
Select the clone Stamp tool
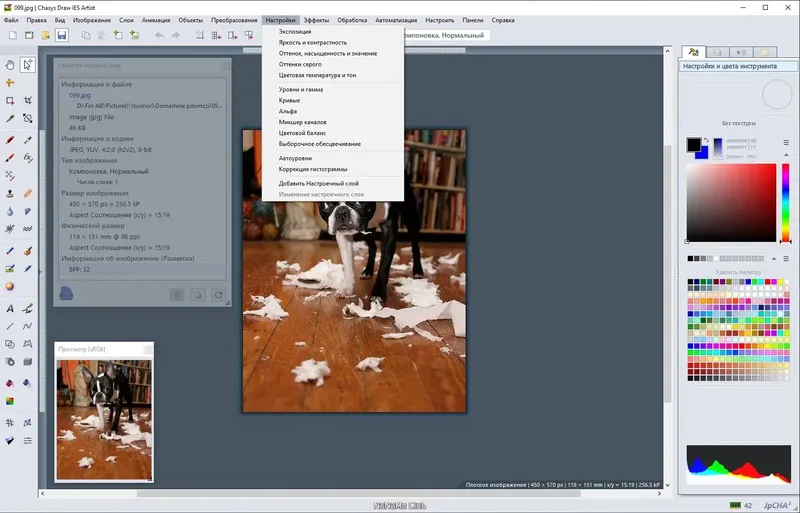coord(10,193)
